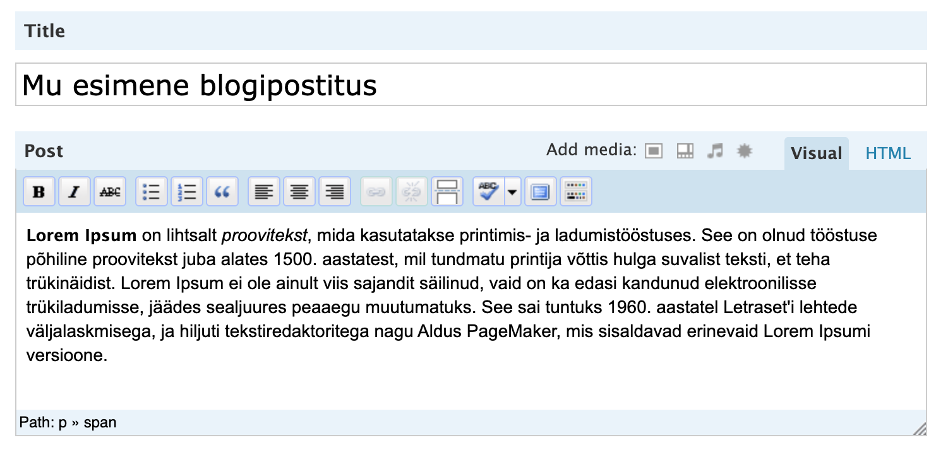Screen dimensions: 936x452
Task: Open spell checker language dropdown arrow
Action: tap(513, 192)
